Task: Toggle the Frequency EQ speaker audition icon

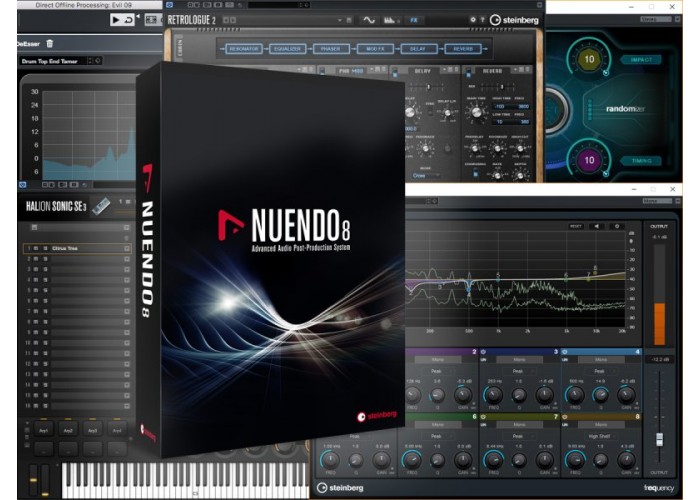Action: point(596,226)
